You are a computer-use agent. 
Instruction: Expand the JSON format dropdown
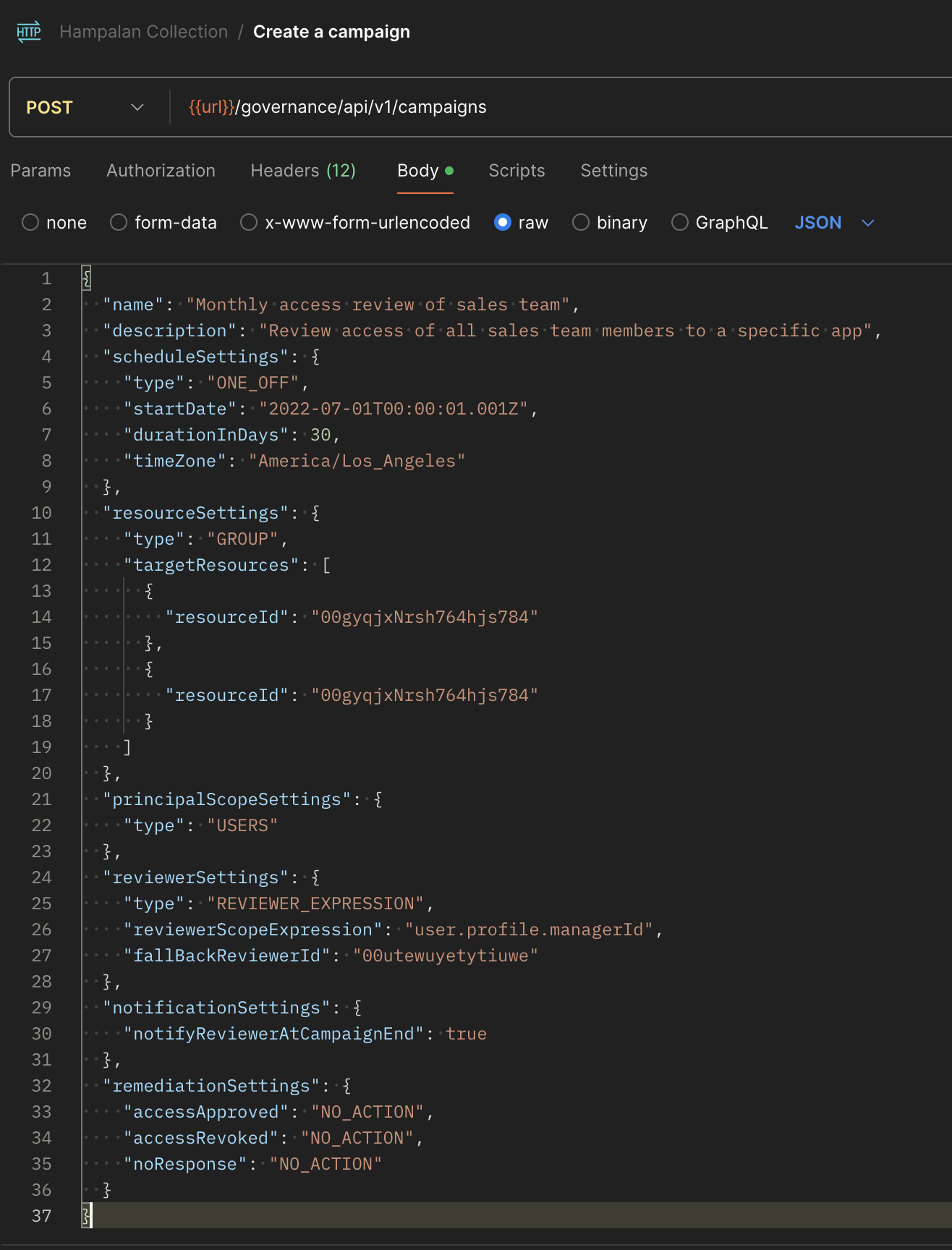click(834, 223)
